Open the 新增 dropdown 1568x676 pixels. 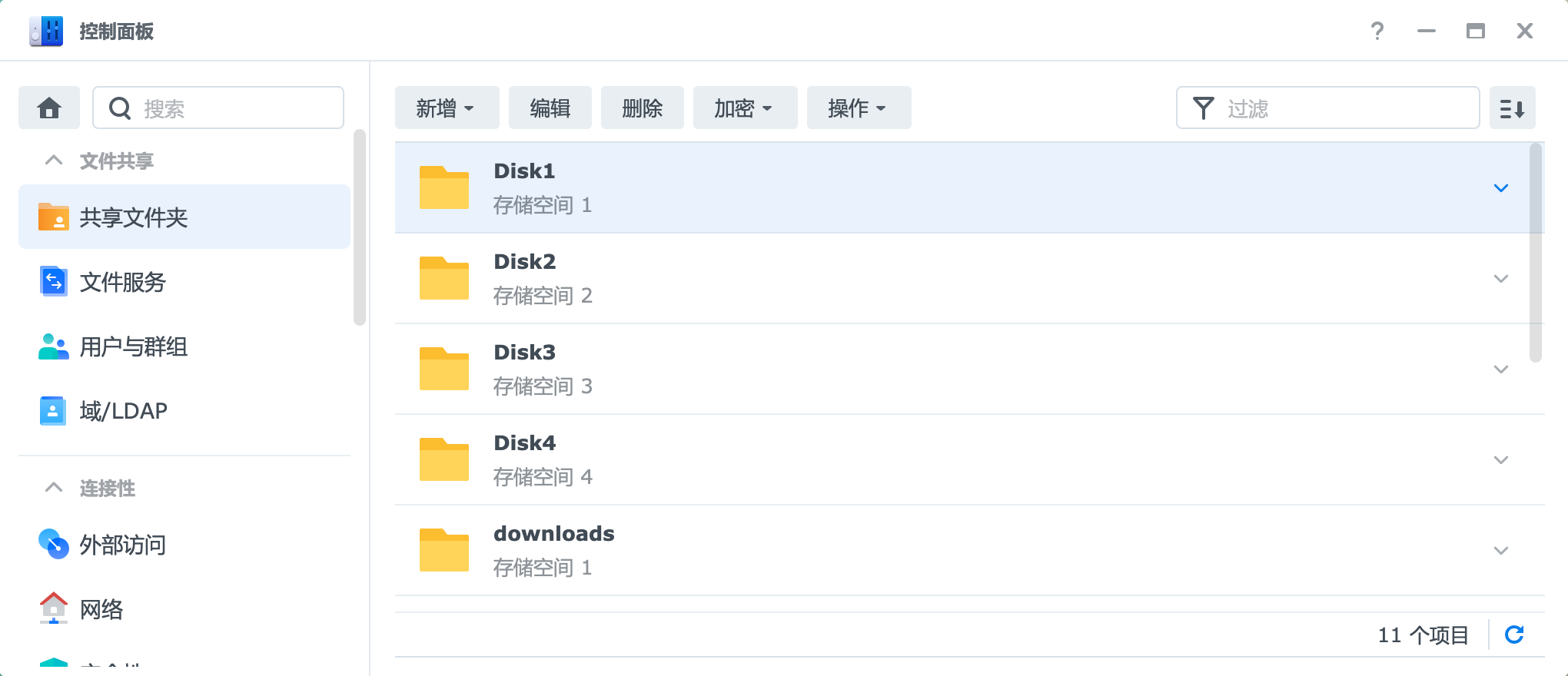(447, 108)
